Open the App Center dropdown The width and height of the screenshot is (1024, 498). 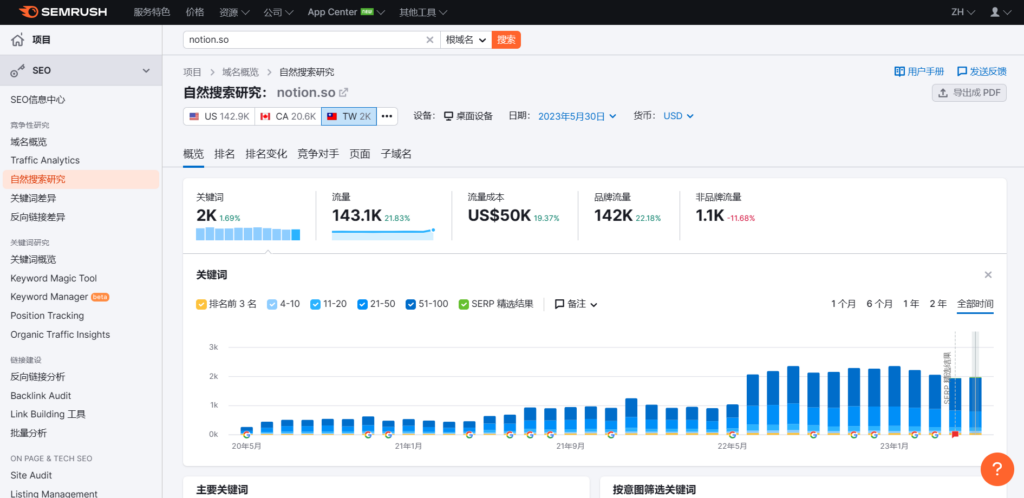pyautogui.click(x=346, y=12)
